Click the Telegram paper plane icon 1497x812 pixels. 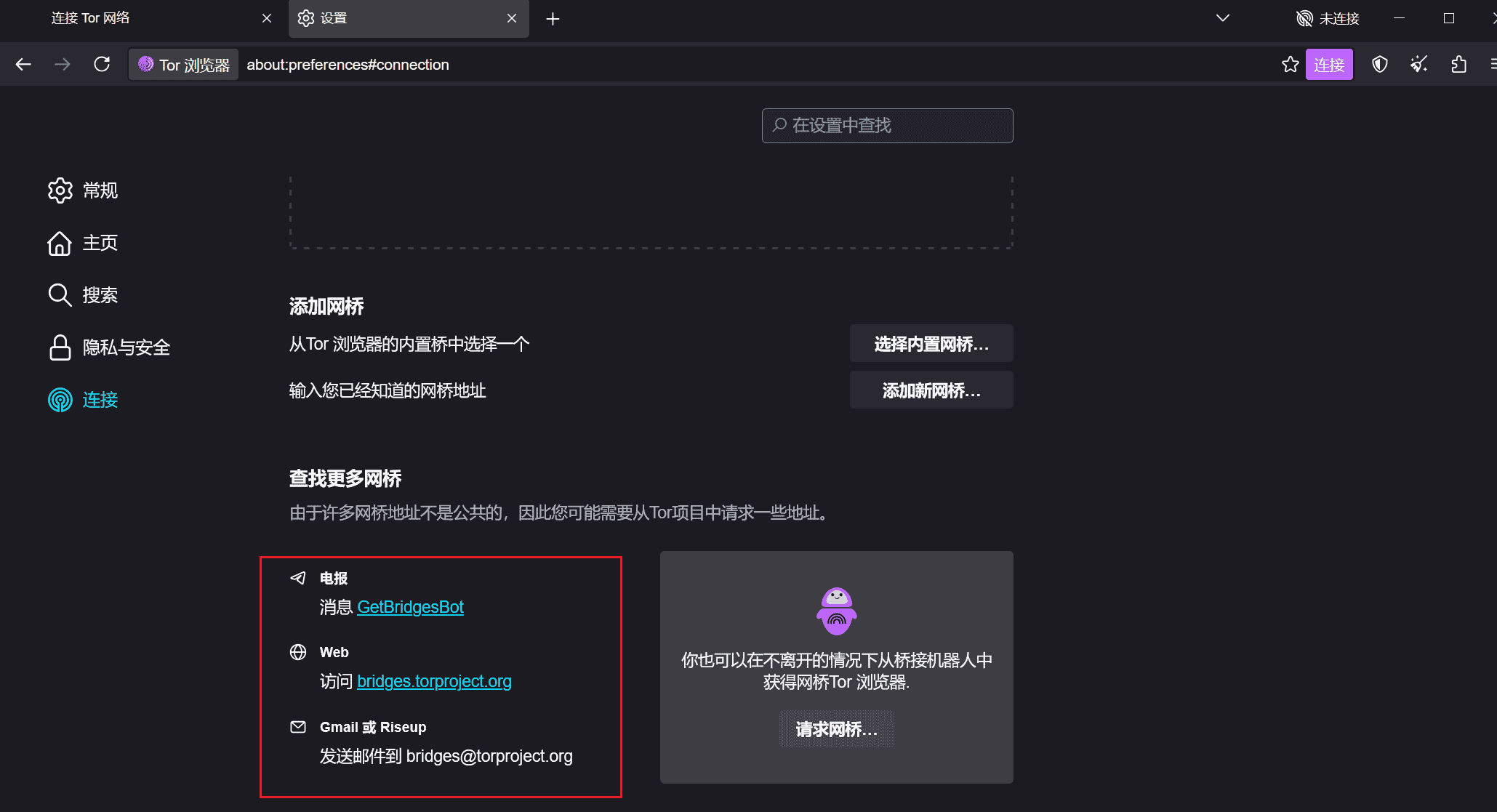tap(298, 578)
